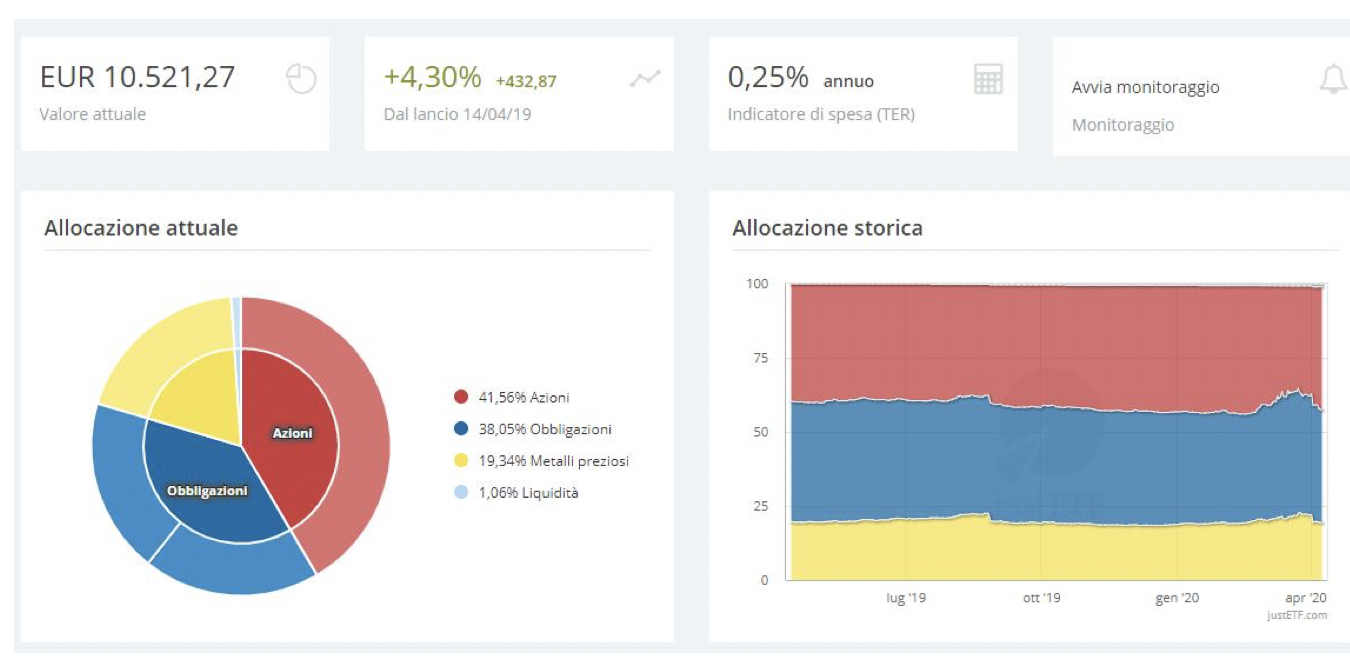
Task: Click the pie chart icon beside Valore attuale
Action: 301,79
